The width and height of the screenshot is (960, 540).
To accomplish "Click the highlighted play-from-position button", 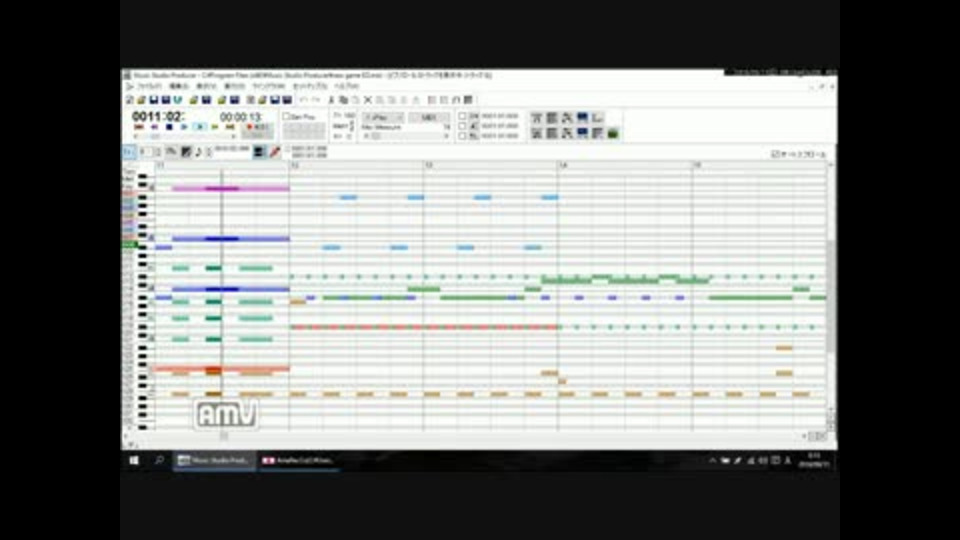I will (x=200, y=127).
